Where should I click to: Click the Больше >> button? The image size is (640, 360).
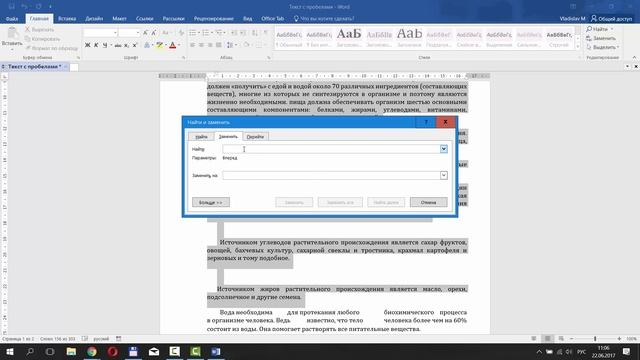(211, 202)
